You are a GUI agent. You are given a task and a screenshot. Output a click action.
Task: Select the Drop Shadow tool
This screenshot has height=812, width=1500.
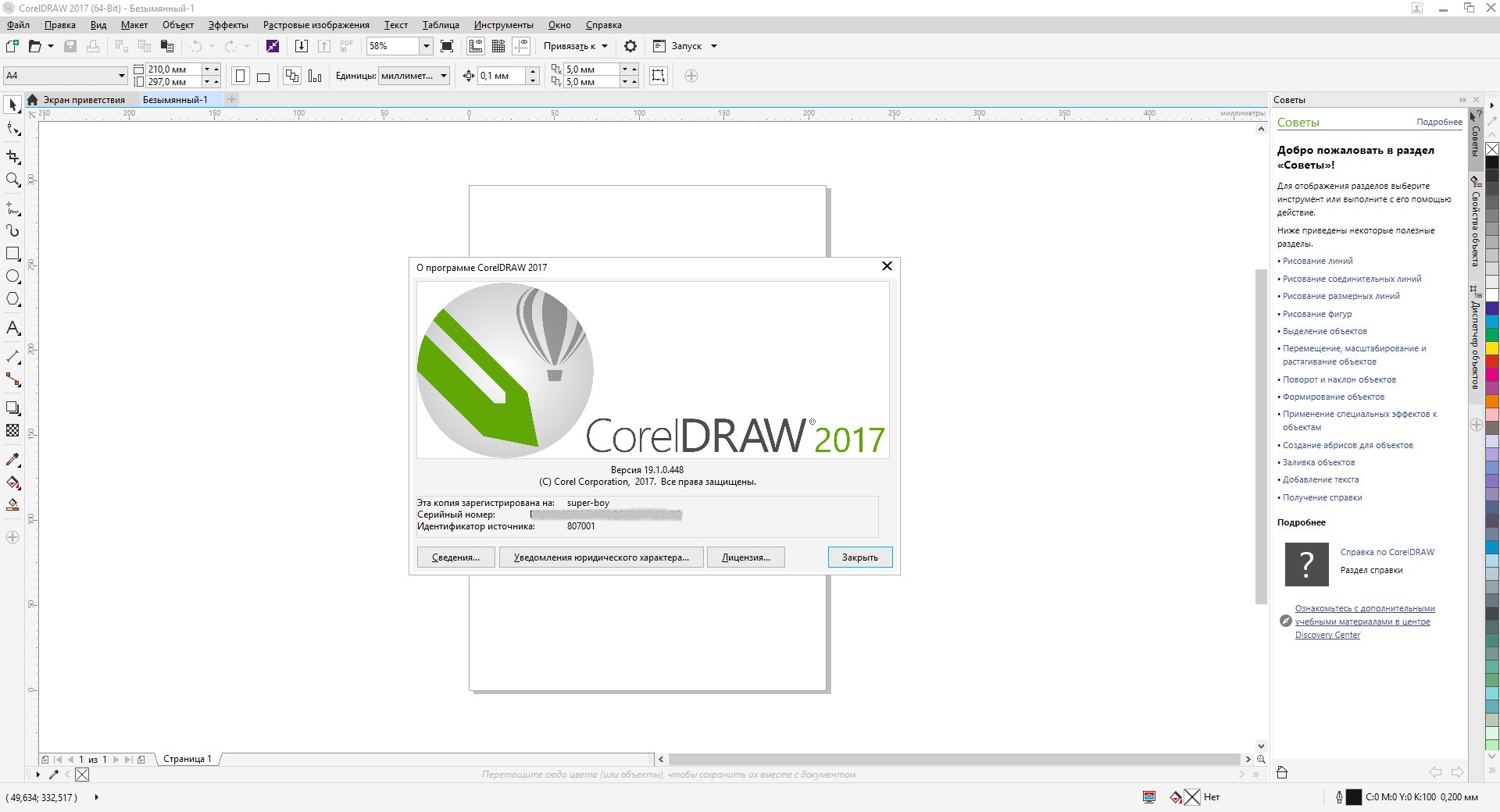12,408
